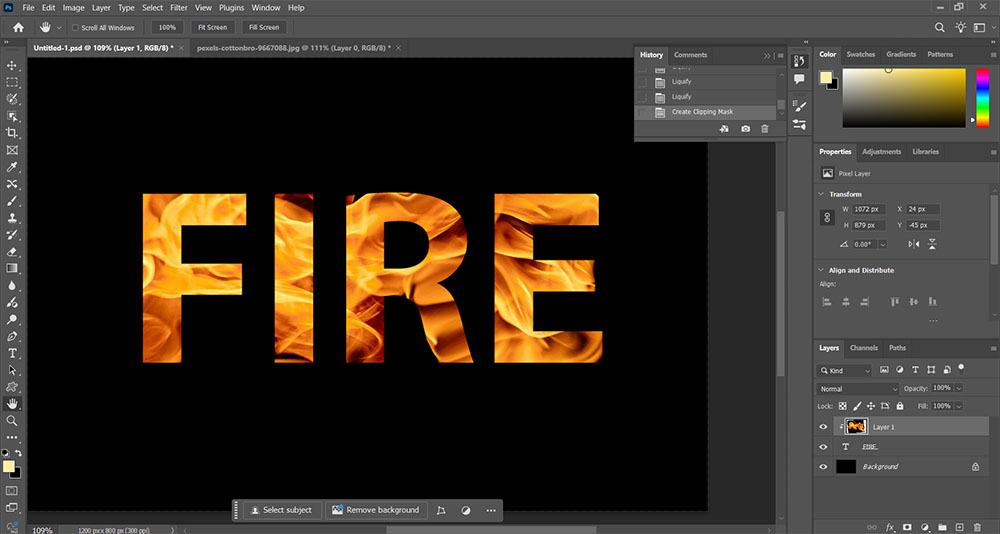
Task: Switch to the Channels tab
Action: click(x=864, y=348)
